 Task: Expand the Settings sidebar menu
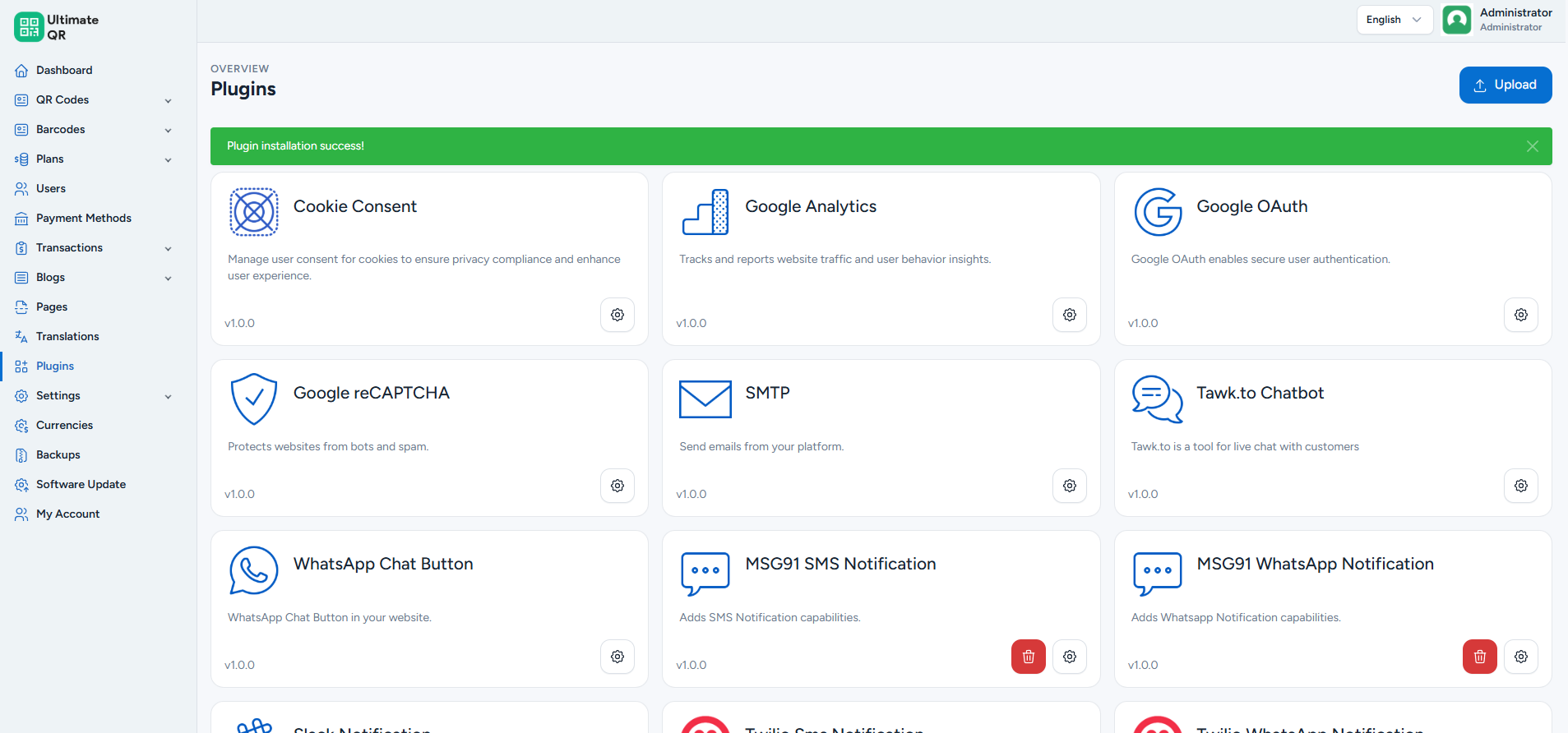click(95, 396)
